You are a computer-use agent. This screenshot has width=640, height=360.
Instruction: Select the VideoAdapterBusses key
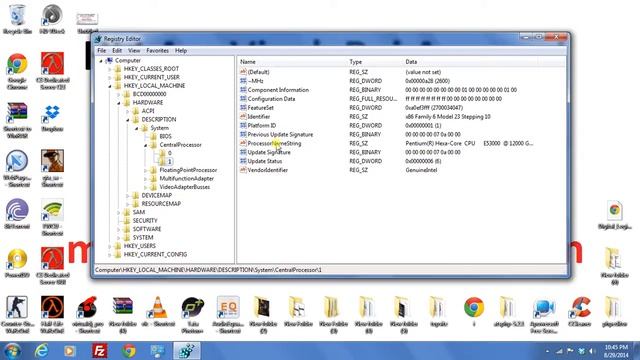(x=184, y=187)
